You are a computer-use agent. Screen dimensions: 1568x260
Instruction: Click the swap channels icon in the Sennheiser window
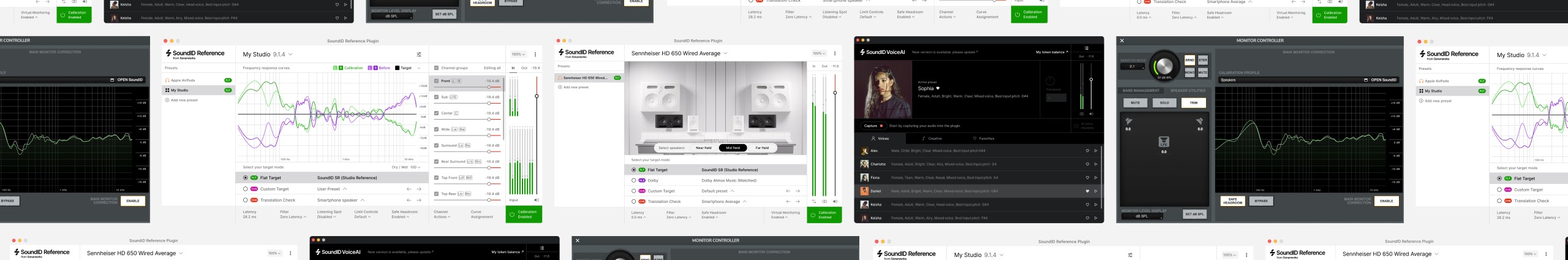814,202
